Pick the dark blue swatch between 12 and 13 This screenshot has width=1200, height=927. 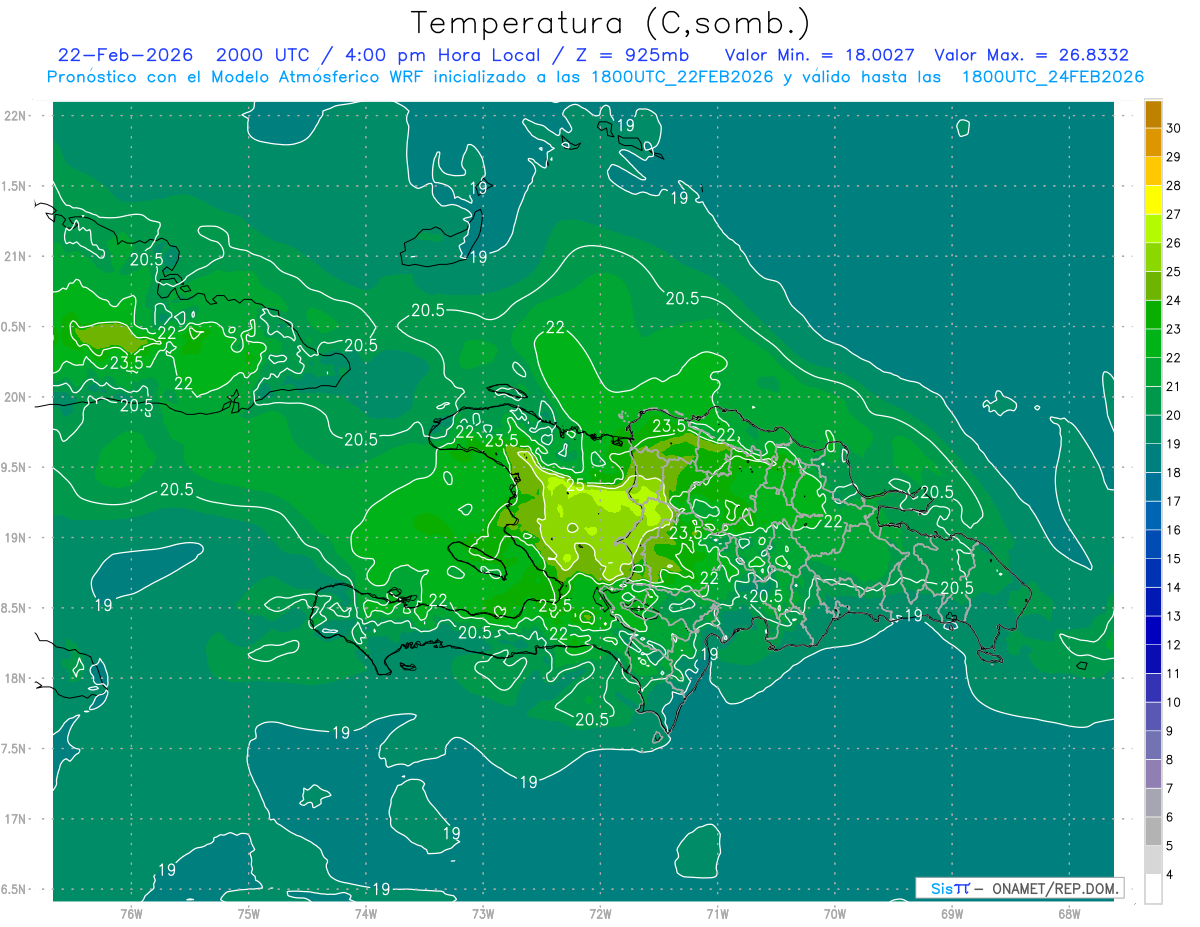click(x=1153, y=631)
